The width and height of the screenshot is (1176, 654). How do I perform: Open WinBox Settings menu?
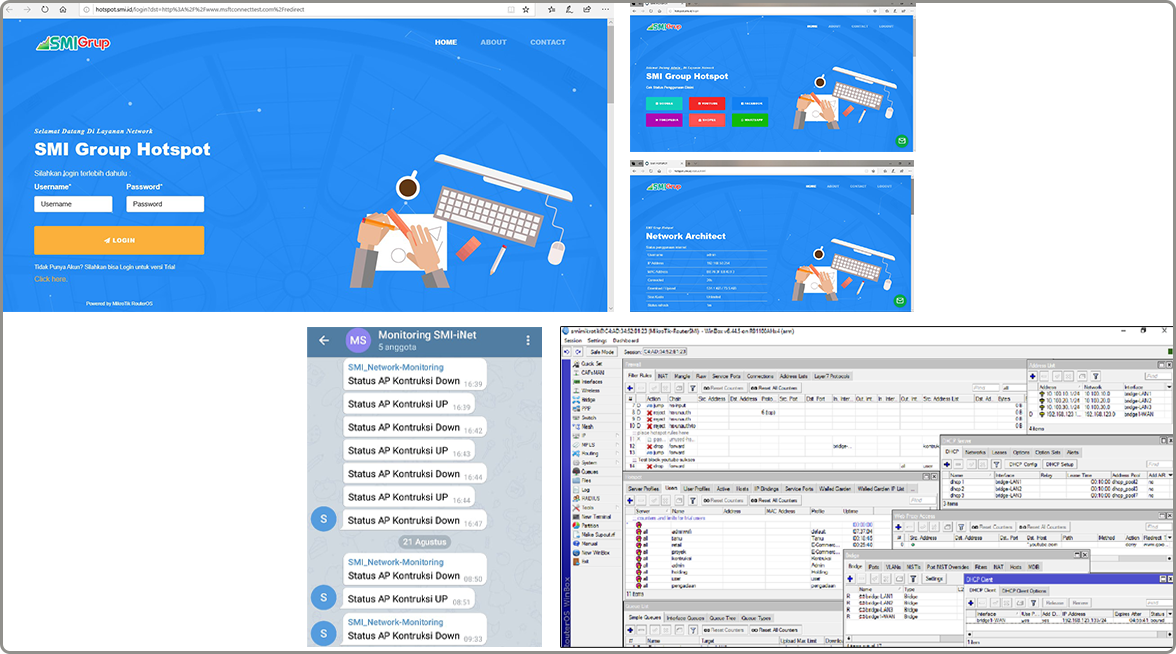tap(597, 340)
